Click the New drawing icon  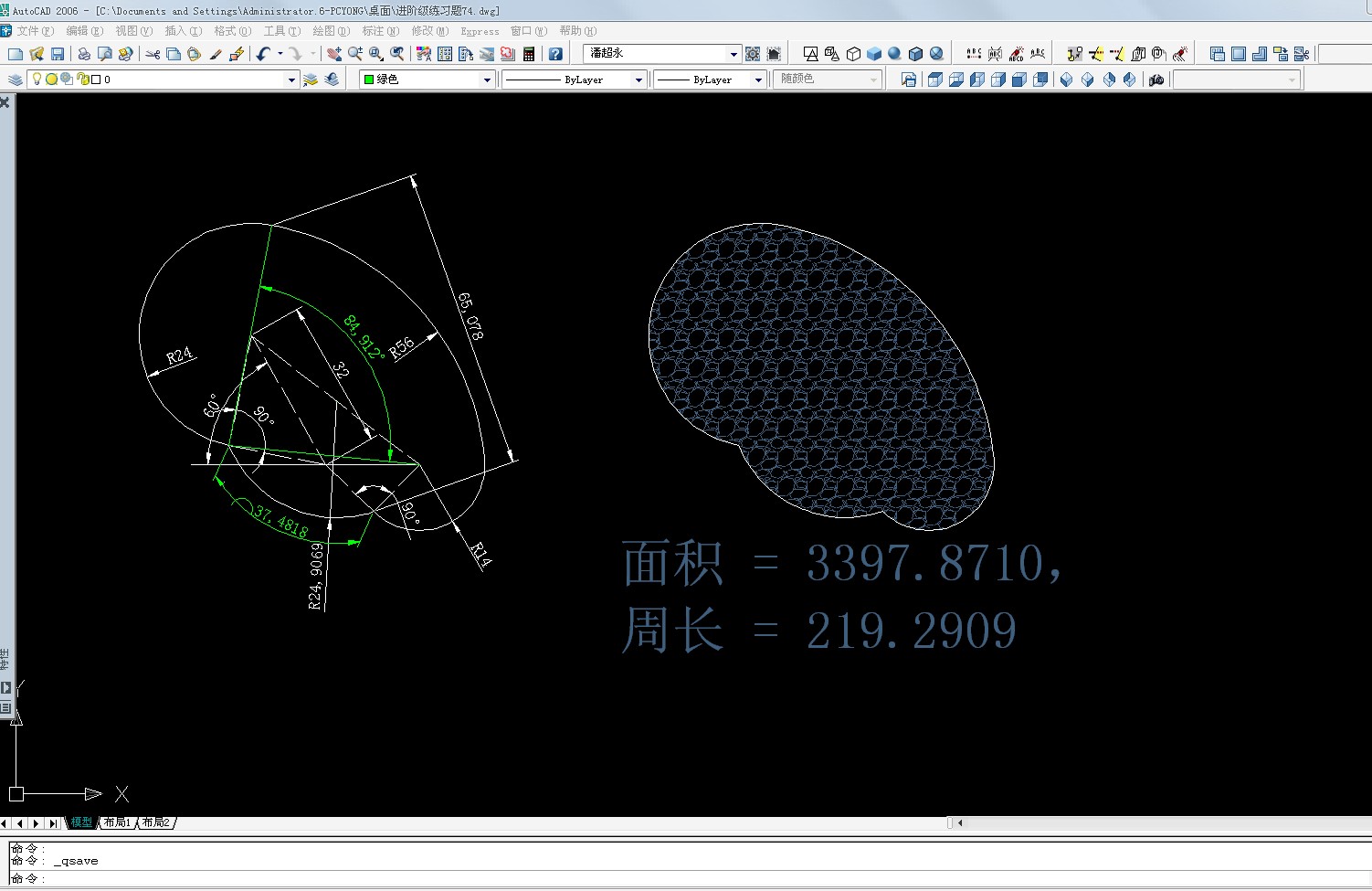click(15, 54)
